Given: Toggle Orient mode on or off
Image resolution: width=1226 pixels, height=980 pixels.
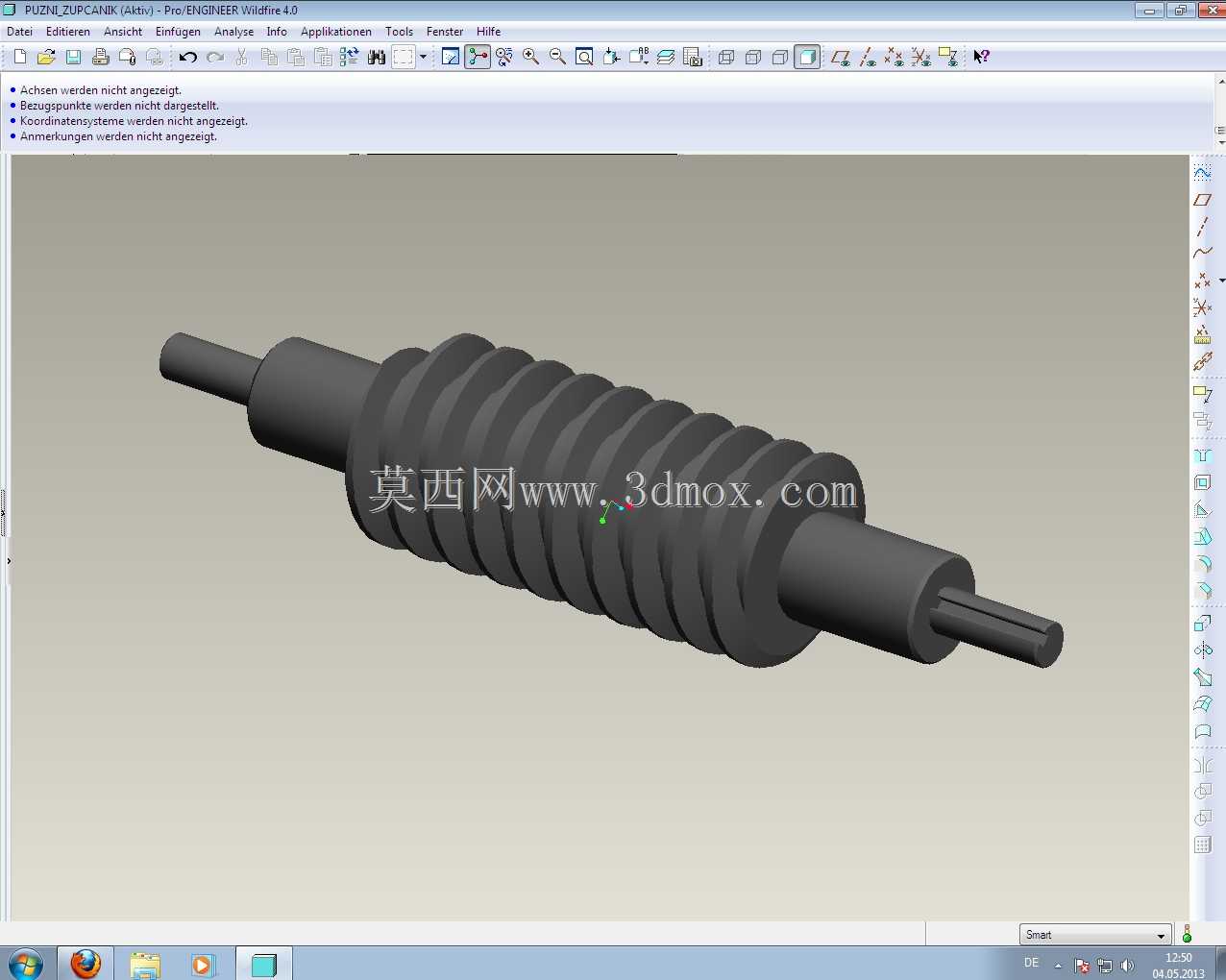Looking at the screenshot, I should pos(504,57).
